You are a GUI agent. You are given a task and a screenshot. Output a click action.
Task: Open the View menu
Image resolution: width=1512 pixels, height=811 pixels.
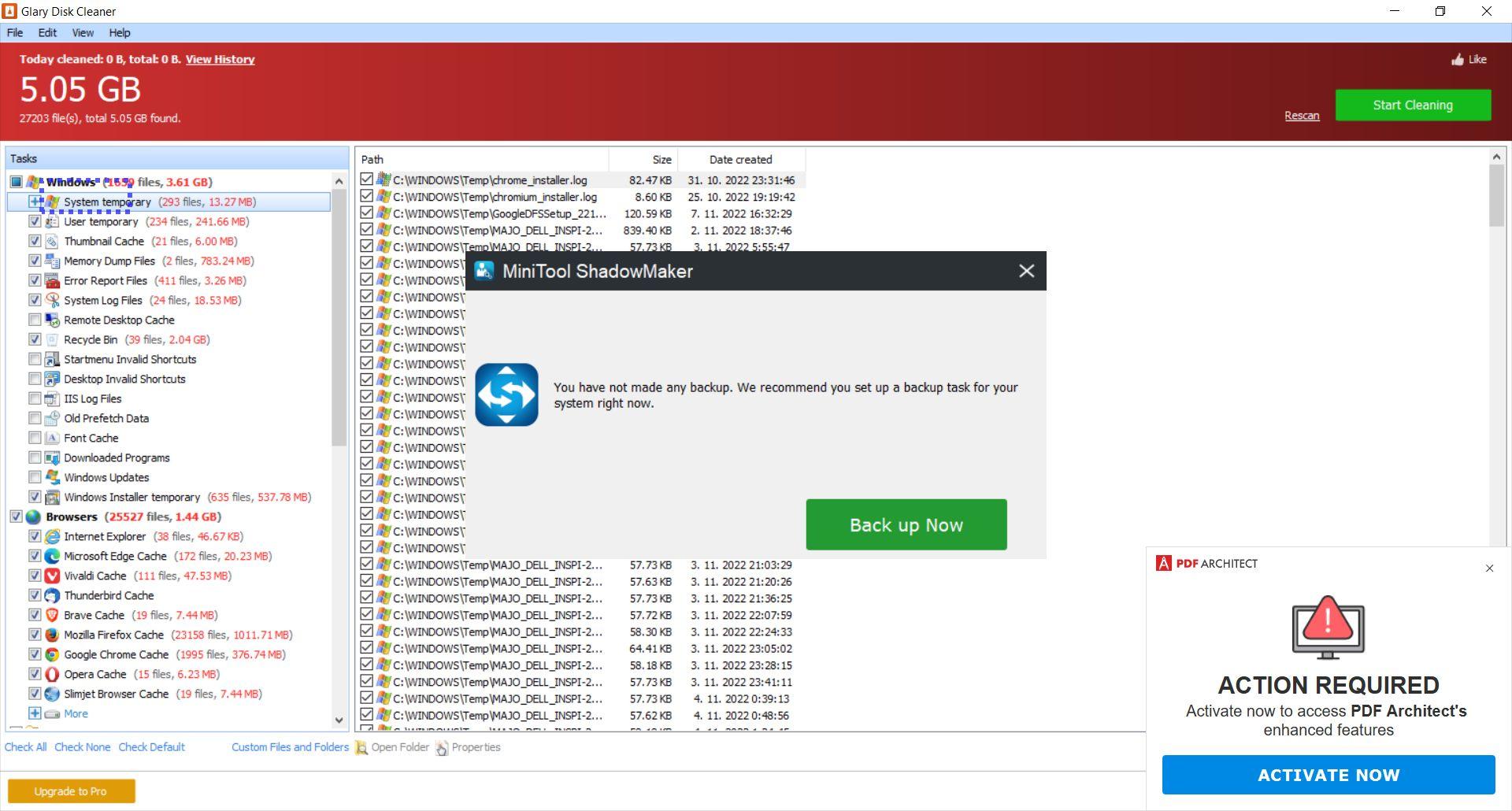point(83,33)
